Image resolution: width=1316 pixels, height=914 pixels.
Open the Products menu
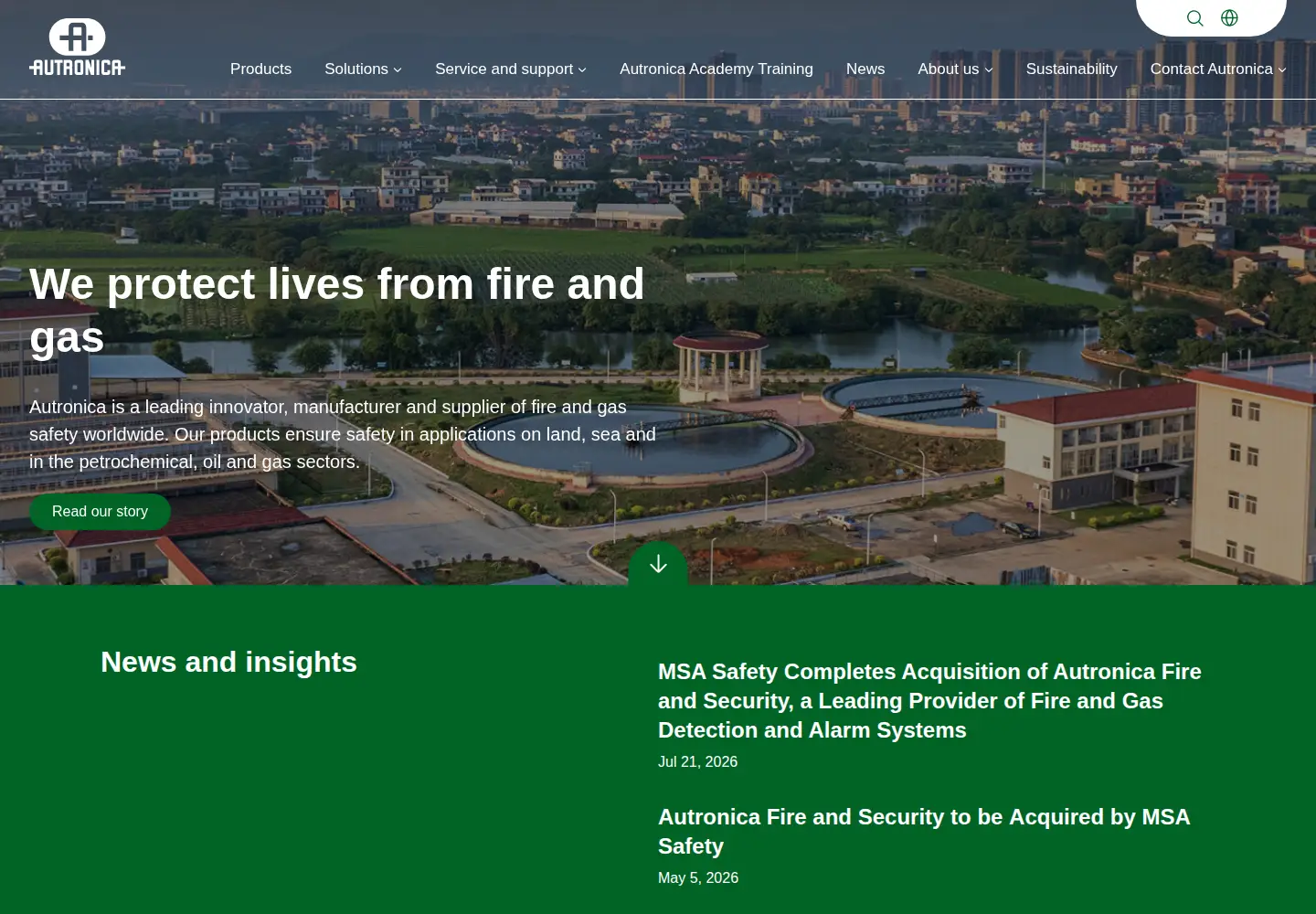260,69
